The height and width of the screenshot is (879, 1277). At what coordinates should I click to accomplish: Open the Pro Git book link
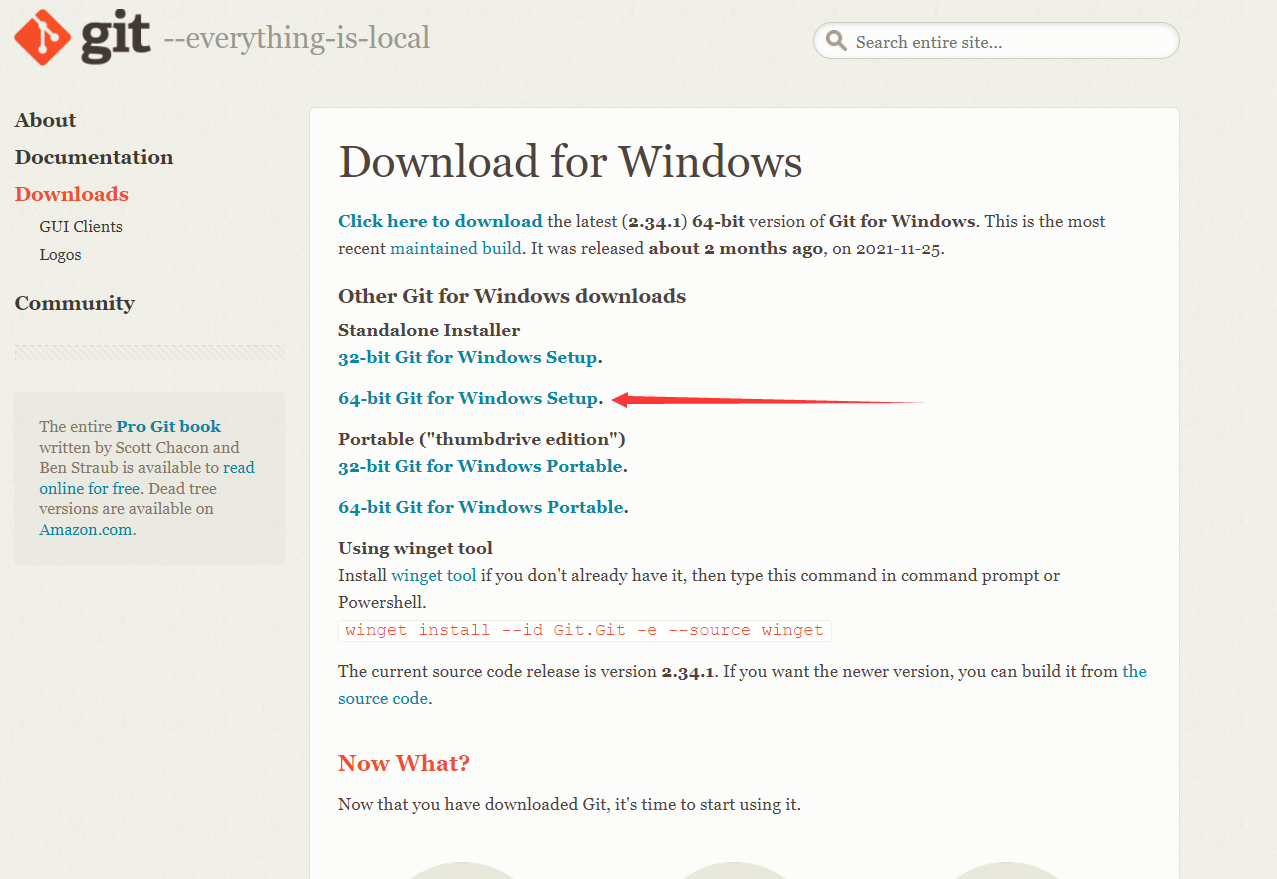click(x=168, y=426)
